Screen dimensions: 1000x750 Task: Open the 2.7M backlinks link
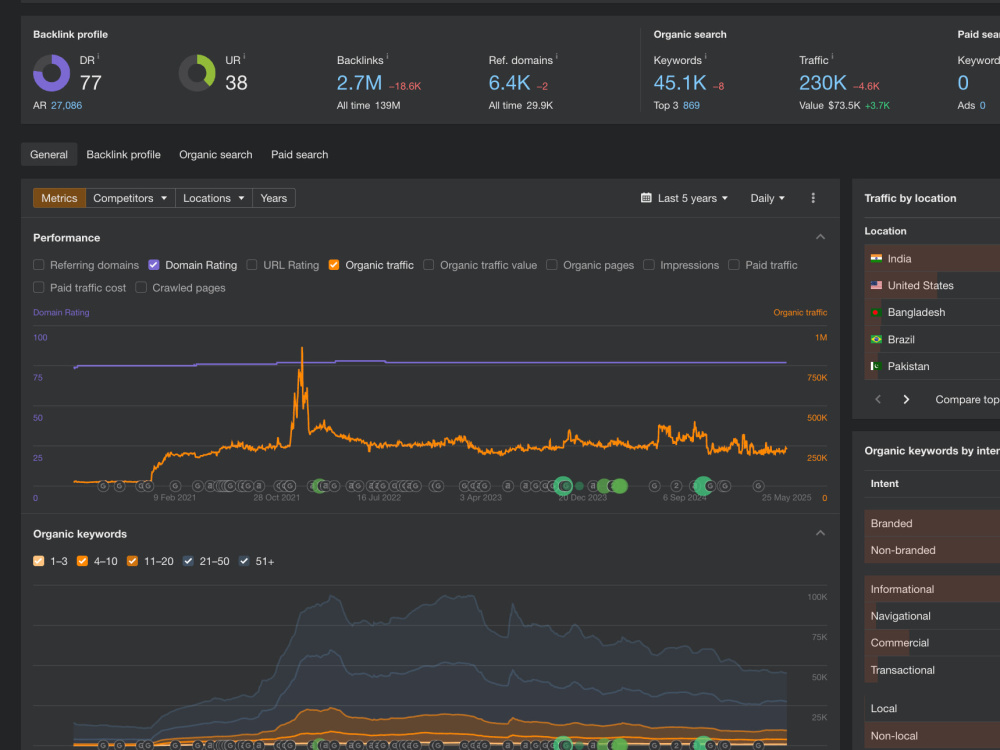359,83
